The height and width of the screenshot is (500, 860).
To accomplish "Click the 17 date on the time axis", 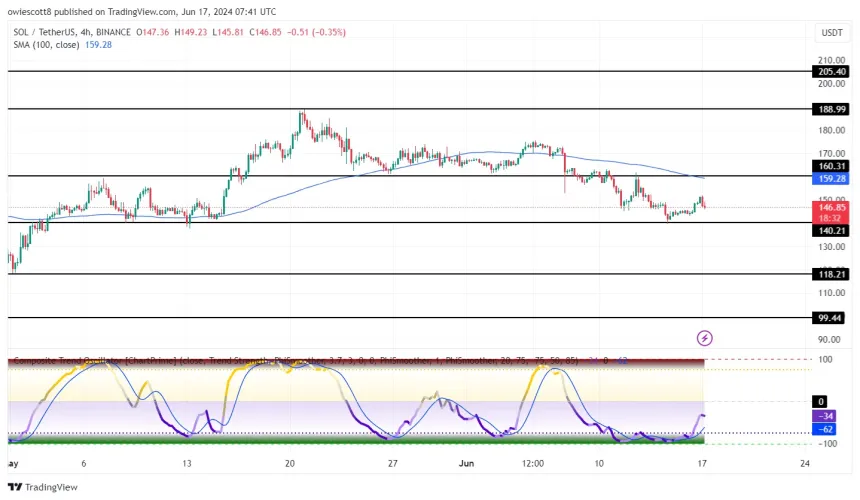I will [x=703, y=463].
